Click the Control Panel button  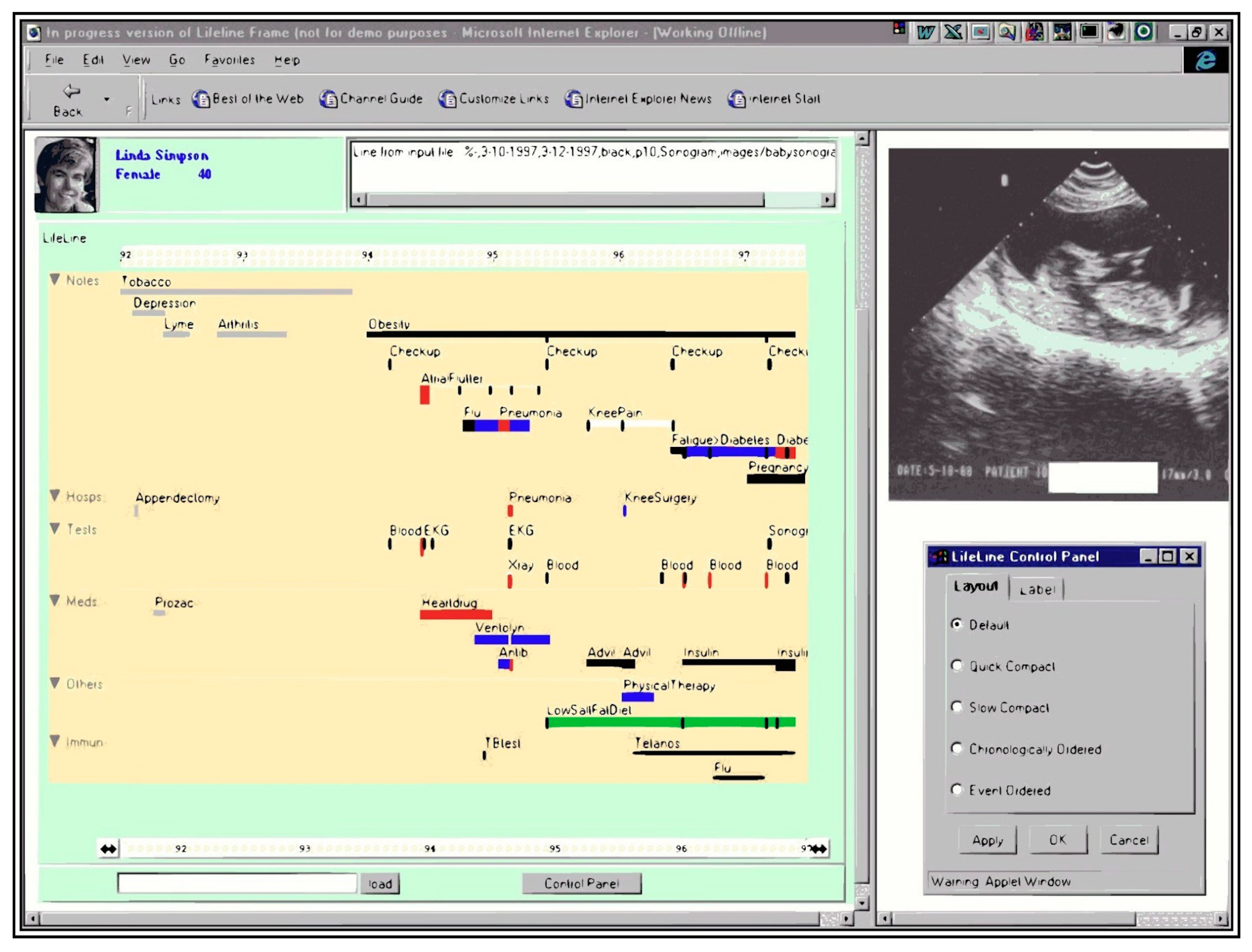point(581,883)
